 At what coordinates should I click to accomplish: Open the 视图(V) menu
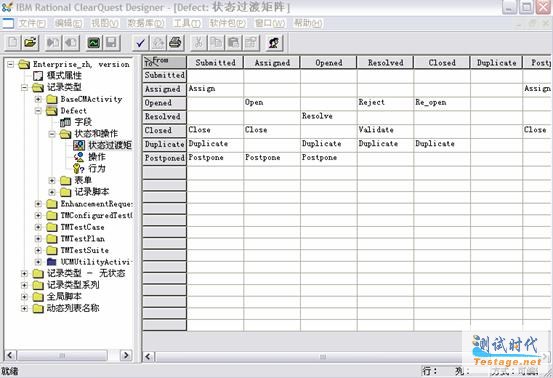click(x=105, y=24)
